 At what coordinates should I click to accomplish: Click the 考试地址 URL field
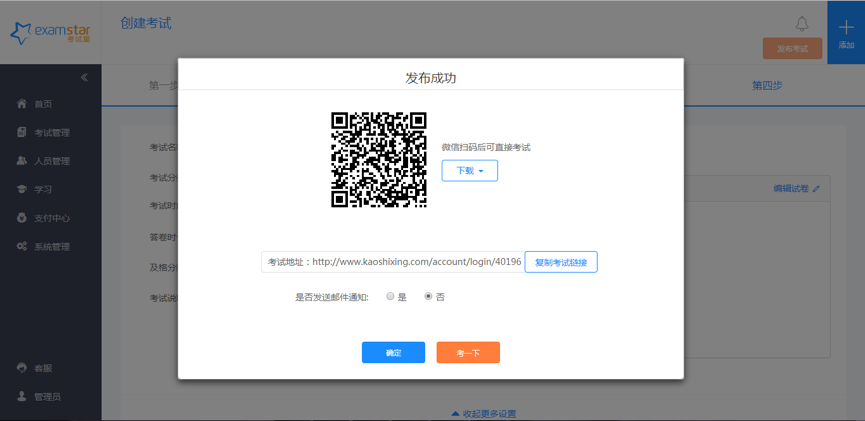point(393,262)
